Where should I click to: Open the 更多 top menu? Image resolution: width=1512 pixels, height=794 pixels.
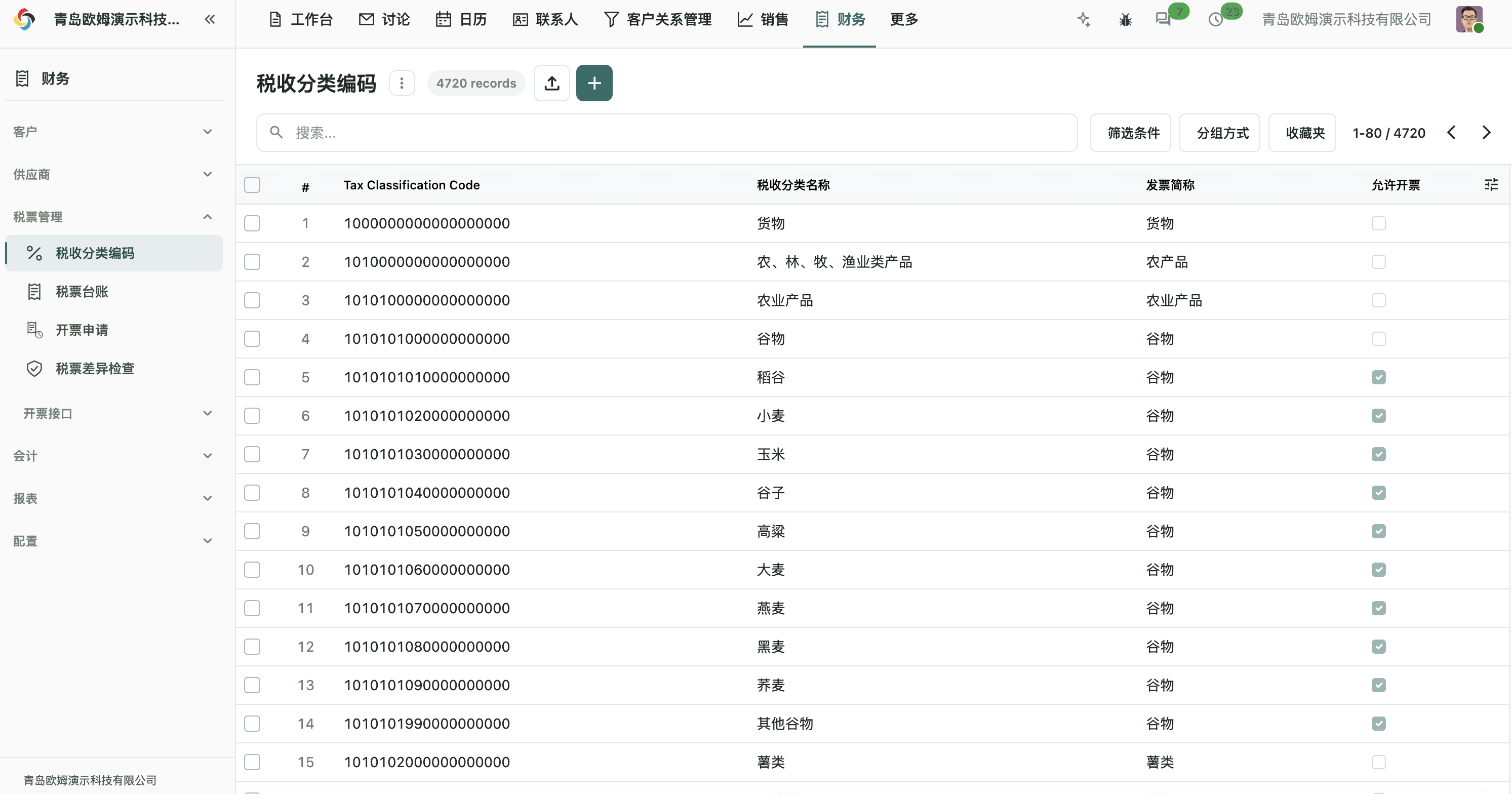(904, 19)
